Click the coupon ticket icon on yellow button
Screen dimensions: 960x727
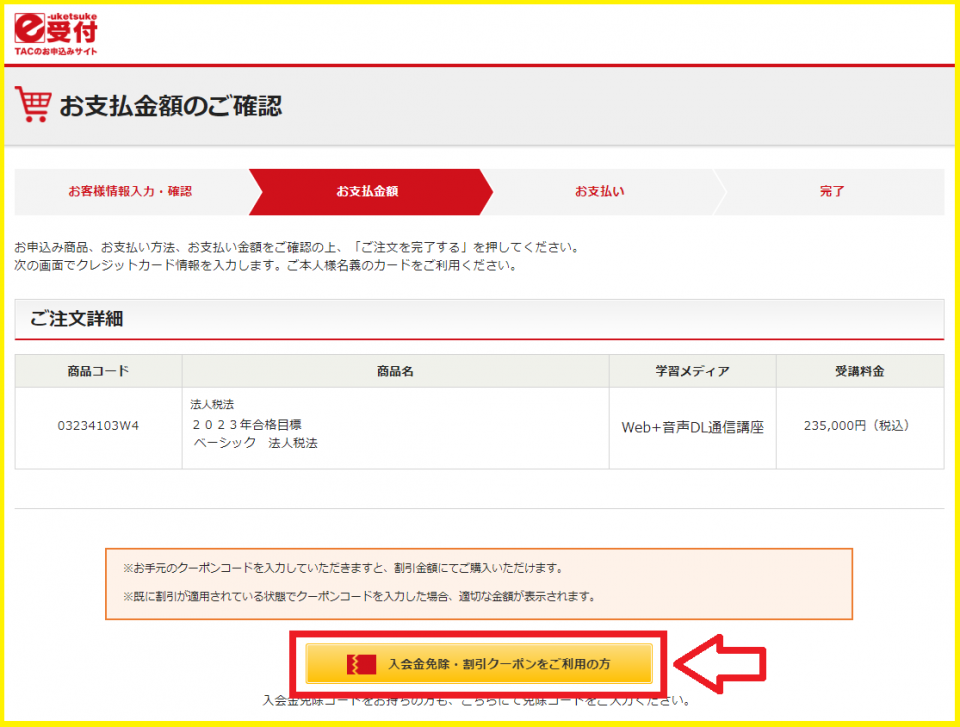tap(361, 664)
